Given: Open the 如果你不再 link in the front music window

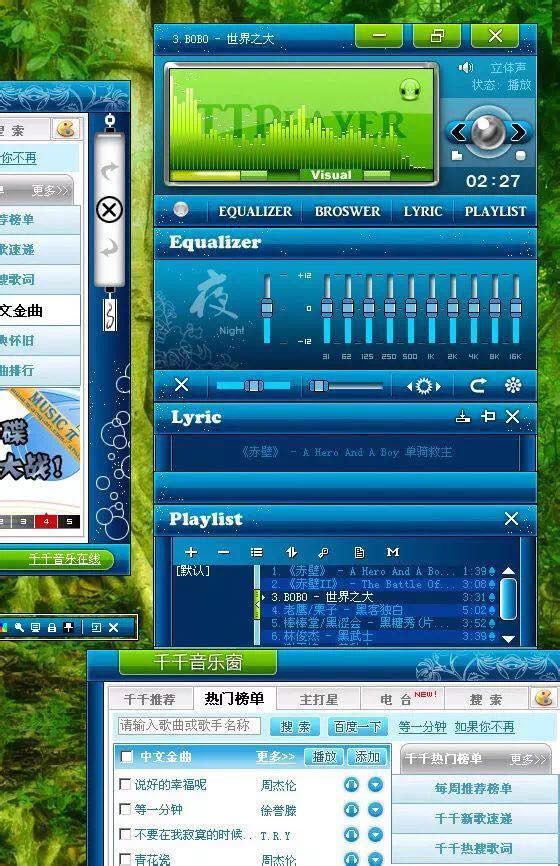Looking at the screenshot, I should [484, 727].
